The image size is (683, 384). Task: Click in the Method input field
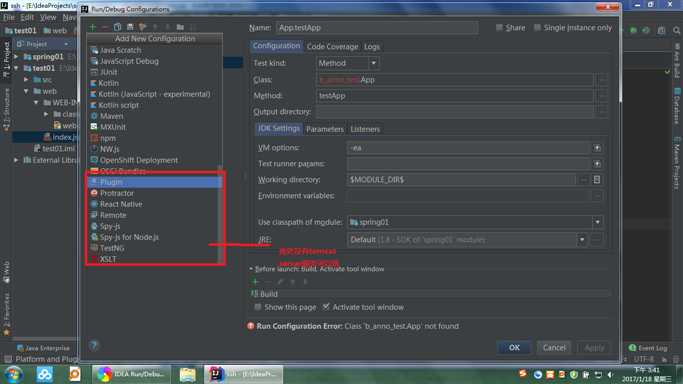tap(455, 96)
